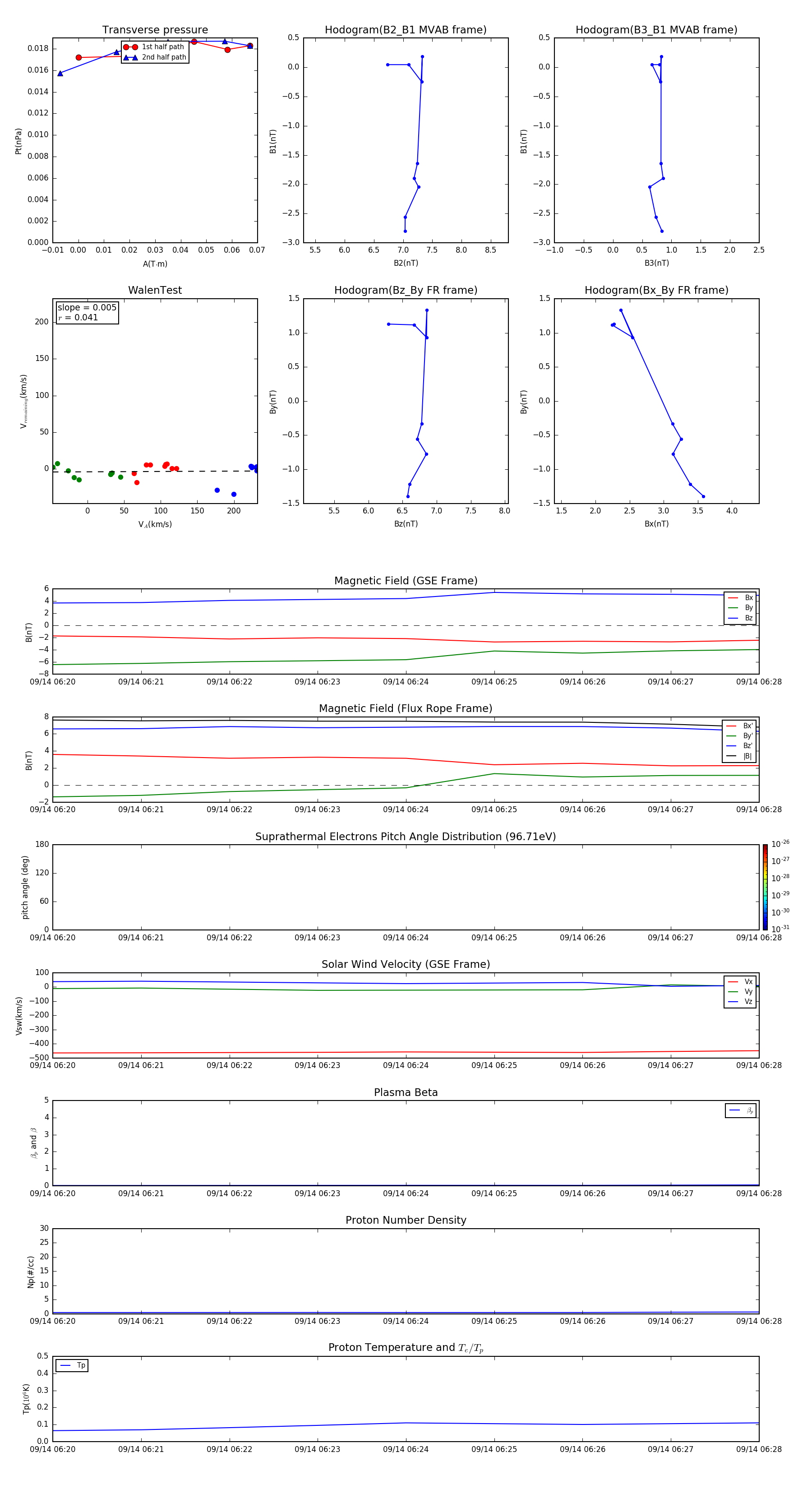Click the 'Tp' legend entry
812x1489 pixels.
tap(72, 1365)
